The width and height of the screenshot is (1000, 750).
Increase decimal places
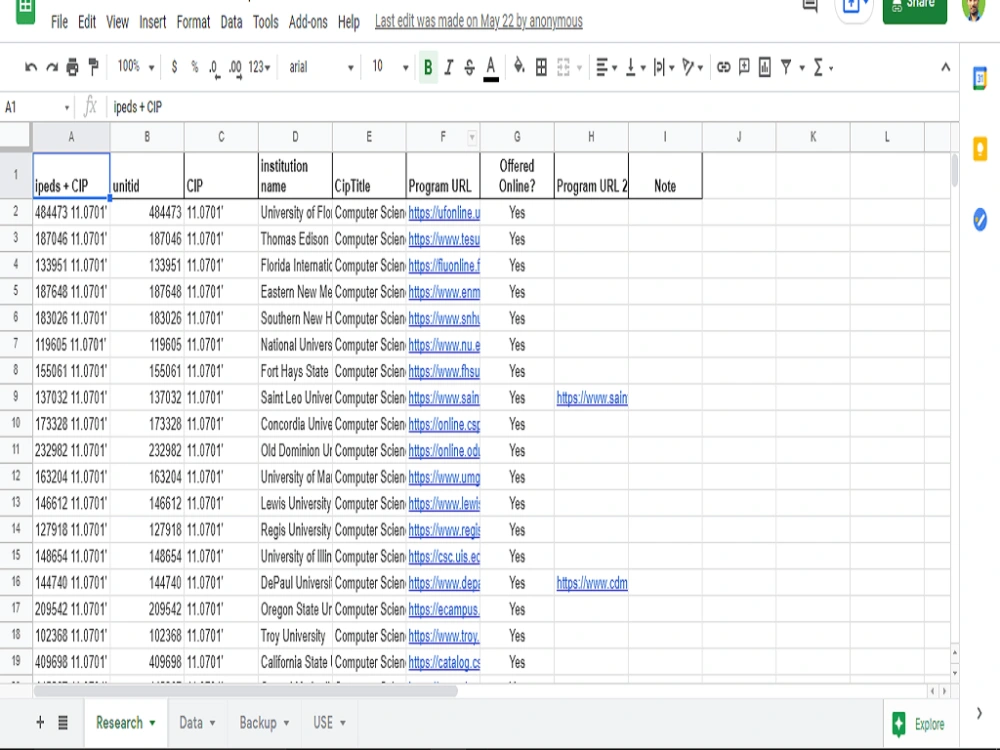tap(235, 68)
